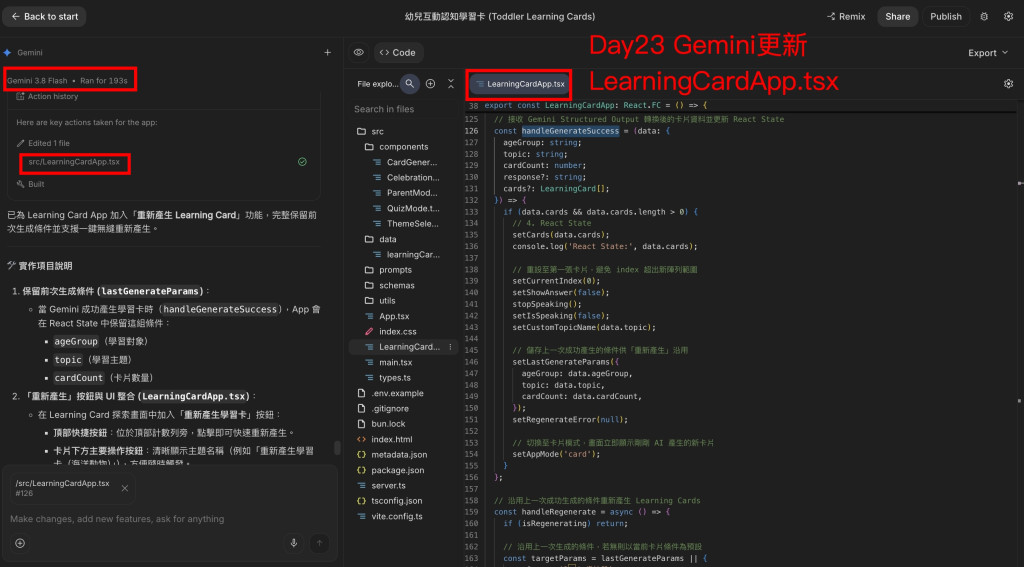Open the Export dropdown
This screenshot has width=1024, height=567.
[987, 53]
